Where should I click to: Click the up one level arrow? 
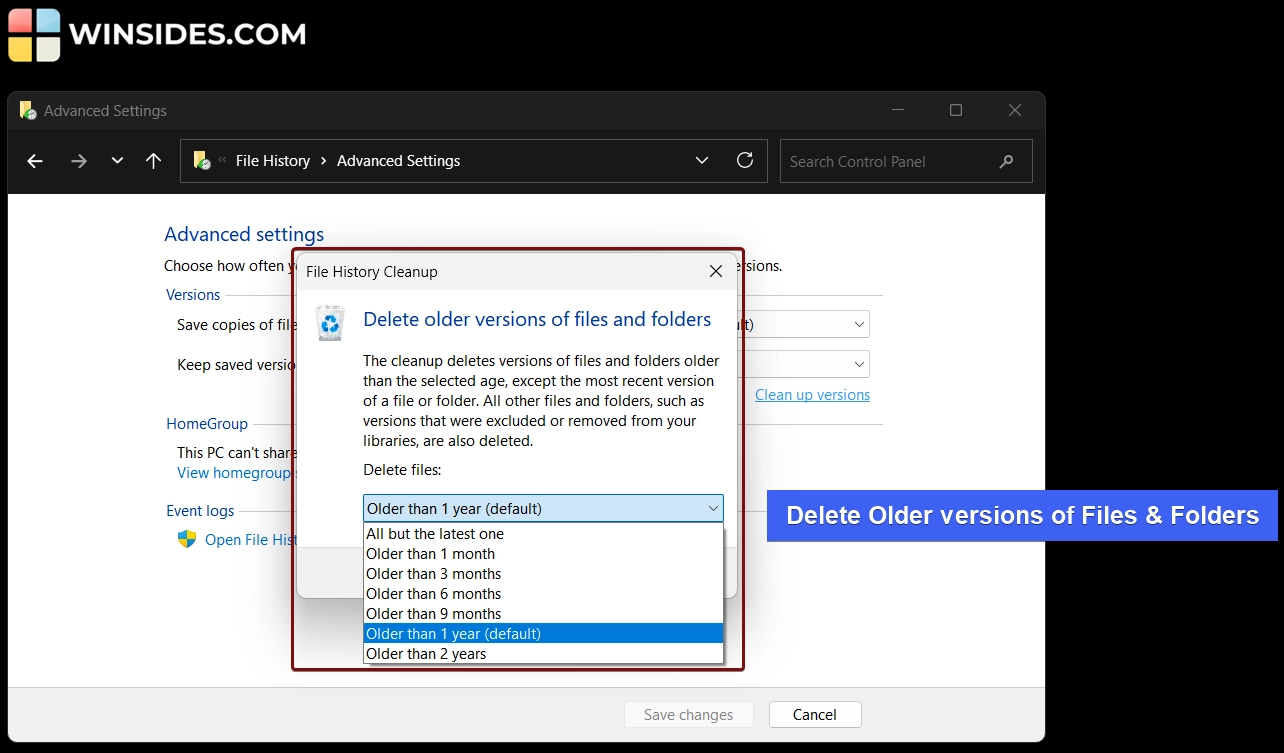[x=153, y=161]
